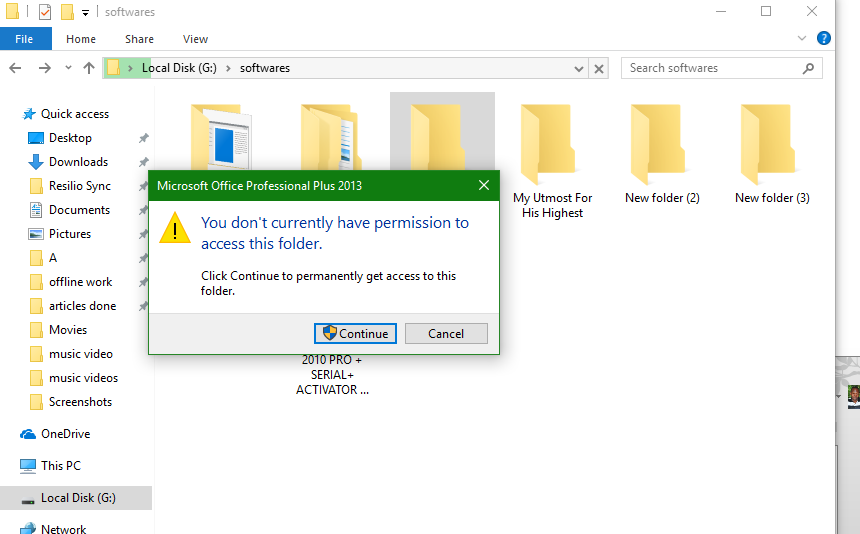Click the Back navigation arrow
The width and height of the screenshot is (860, 534).
point(15,68)
